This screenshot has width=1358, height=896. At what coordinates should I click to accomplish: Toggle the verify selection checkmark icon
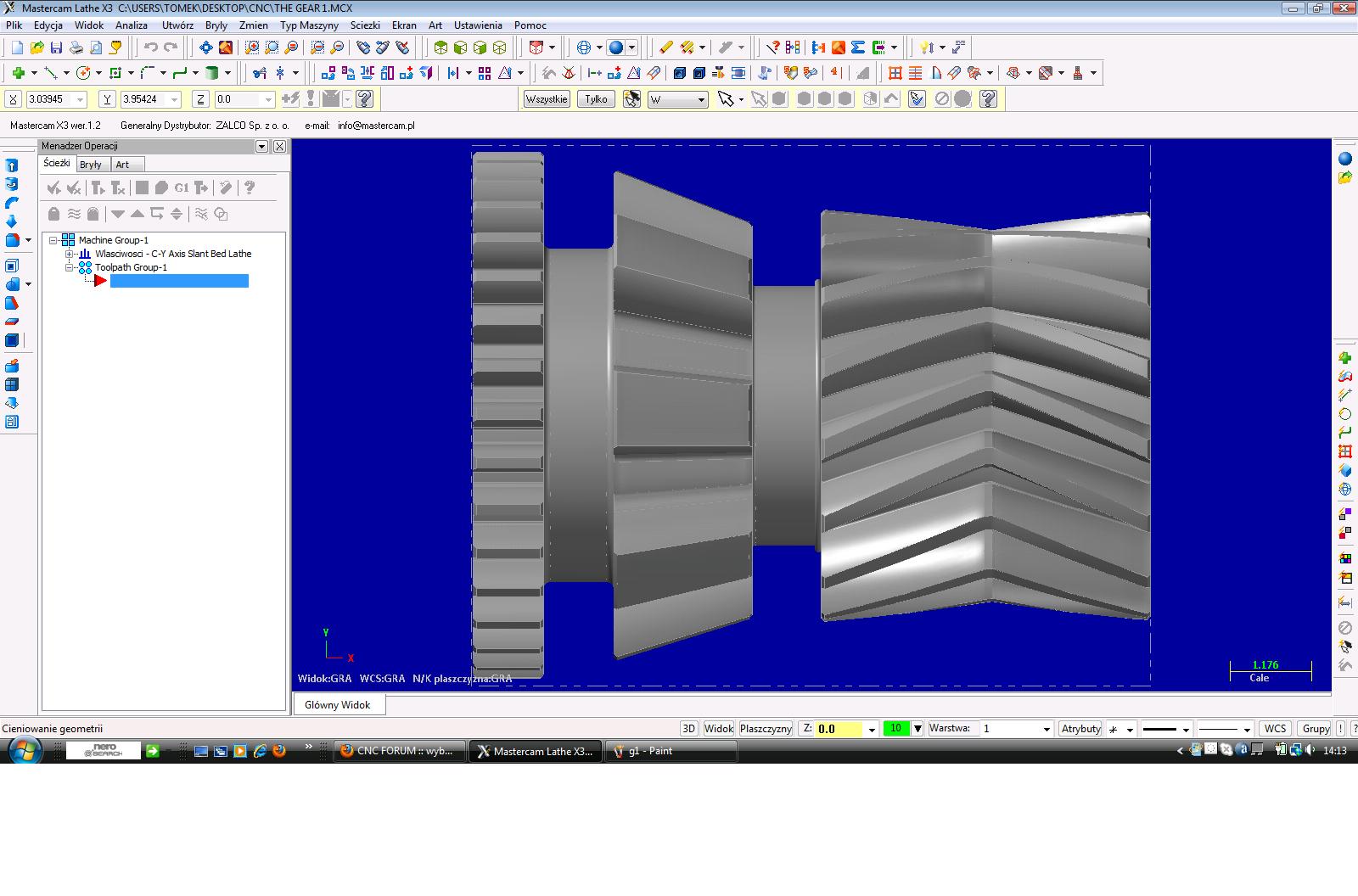click(x=917, y=99)
